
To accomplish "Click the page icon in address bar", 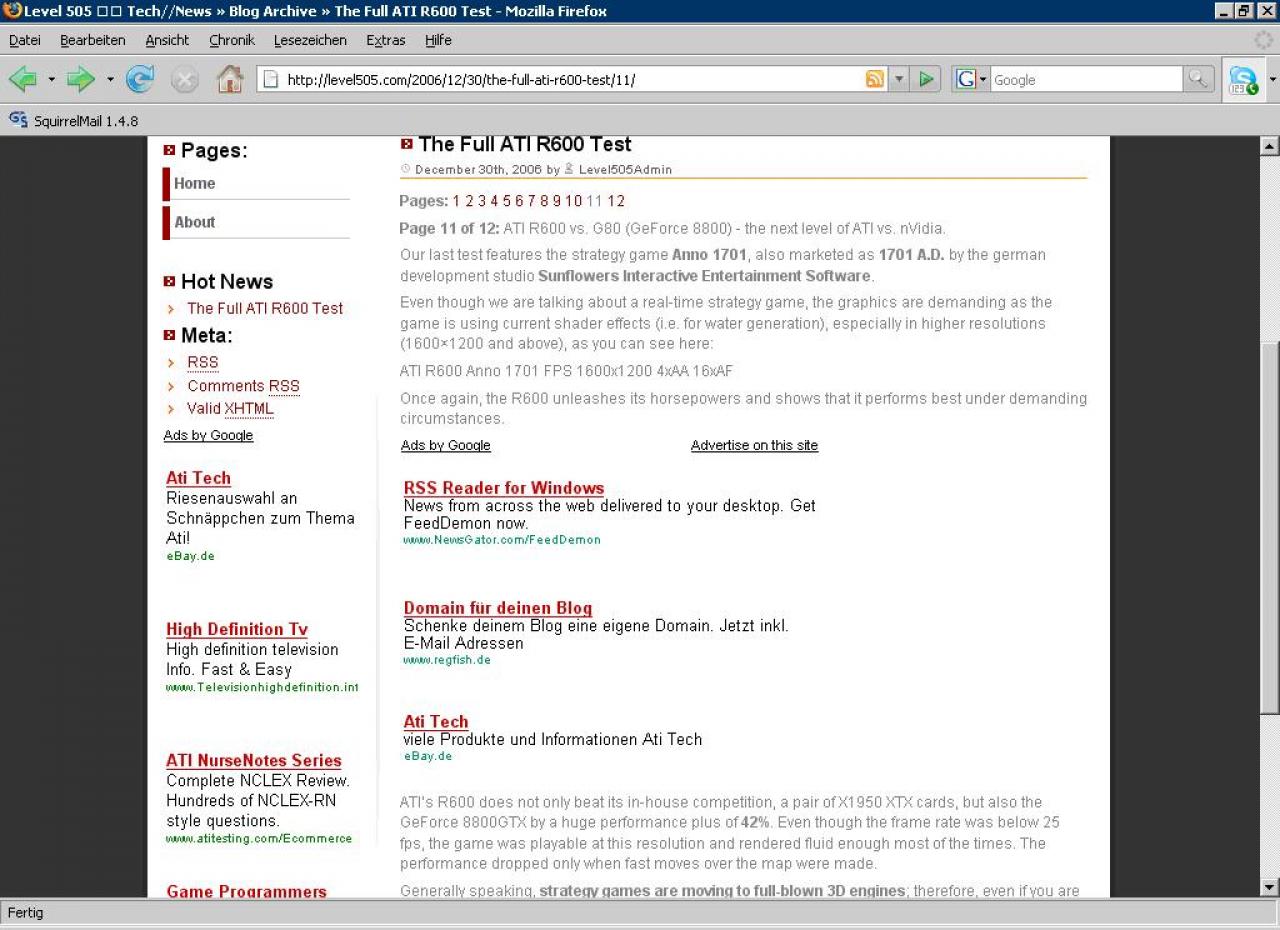I will pos(270,79).
